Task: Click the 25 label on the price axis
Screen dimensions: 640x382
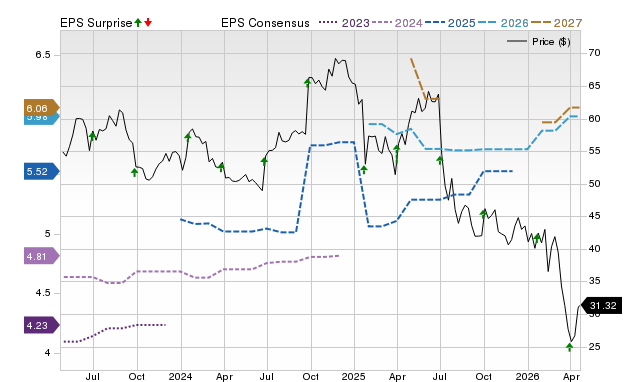Action: click(x=594, y=346)
